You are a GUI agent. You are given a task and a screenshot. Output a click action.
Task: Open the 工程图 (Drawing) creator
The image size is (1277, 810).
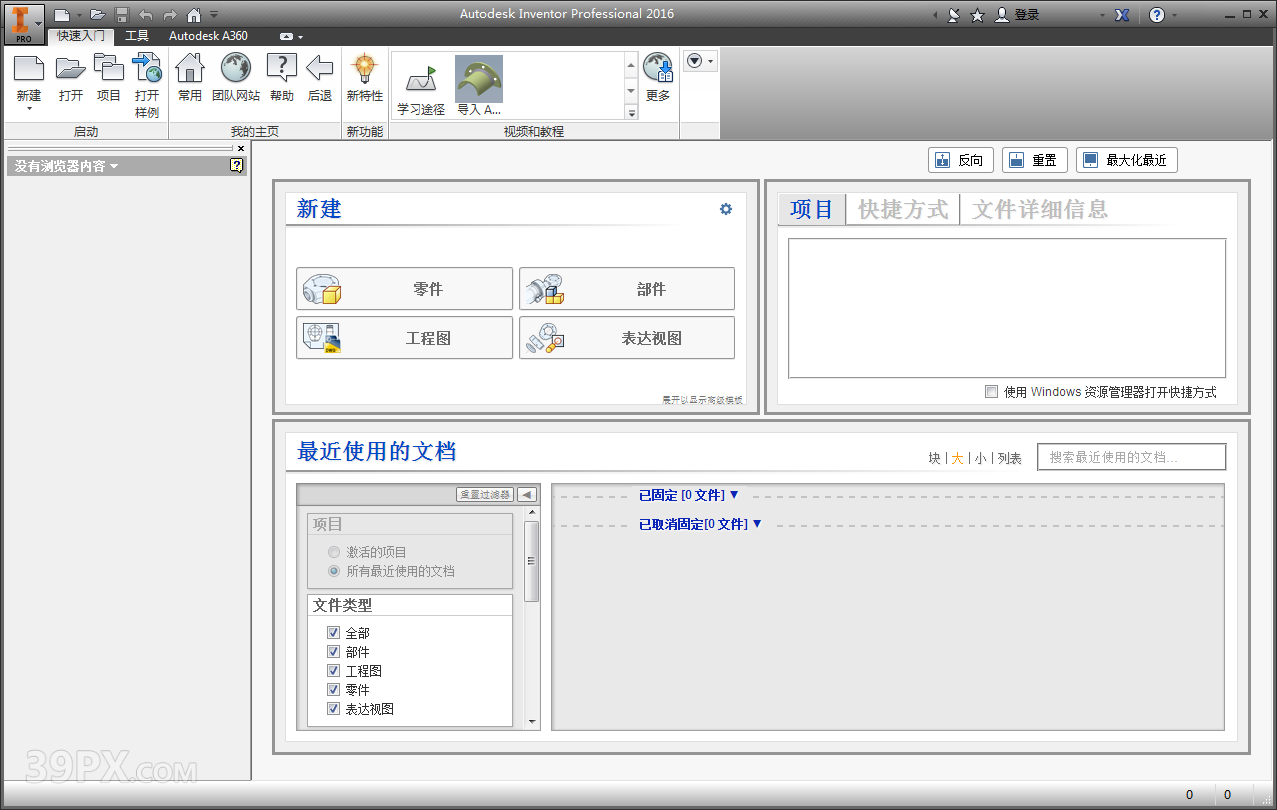coord(404,337)
